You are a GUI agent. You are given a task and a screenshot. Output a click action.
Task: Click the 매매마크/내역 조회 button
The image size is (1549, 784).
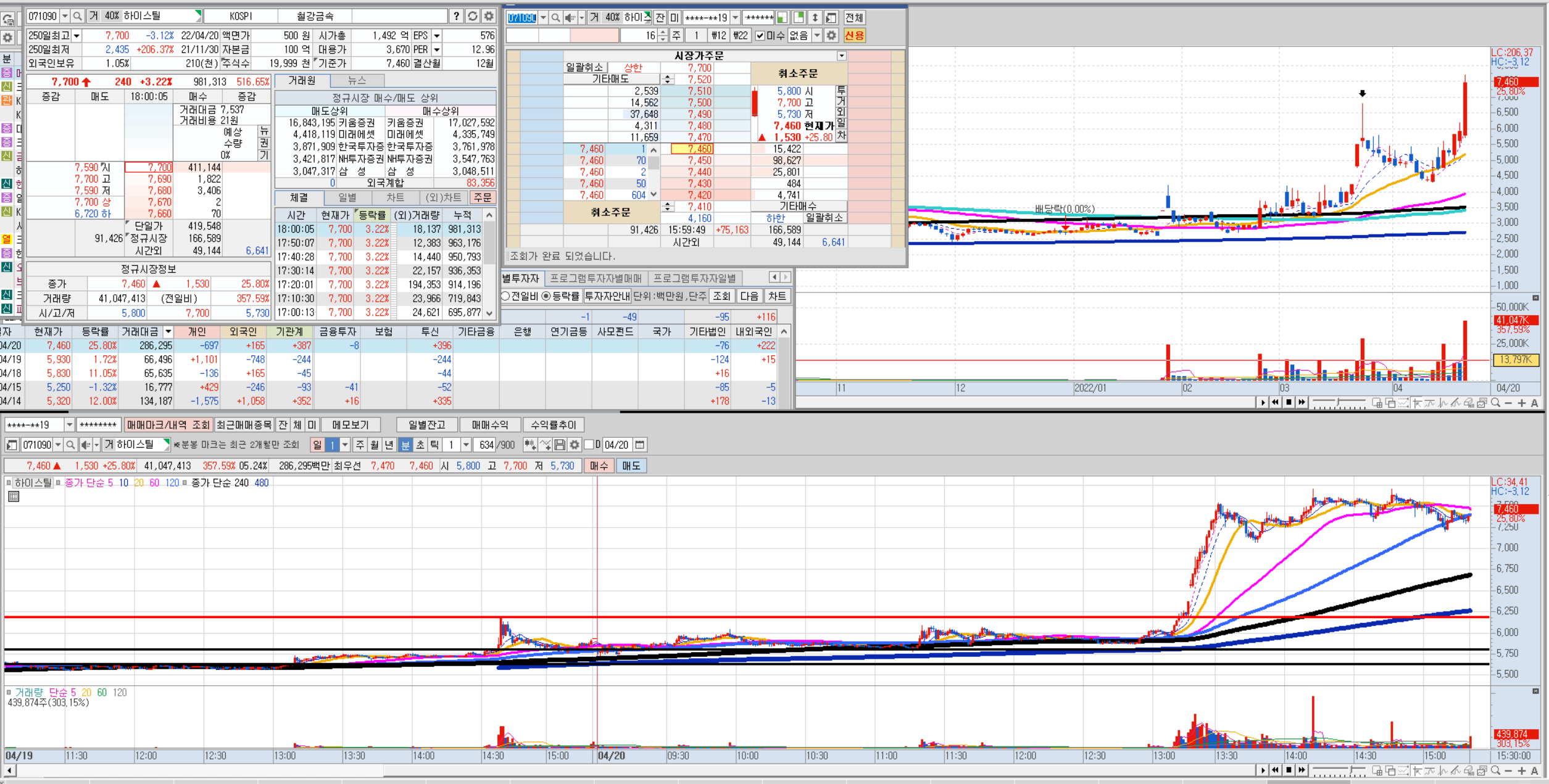[x=168, y=425]
